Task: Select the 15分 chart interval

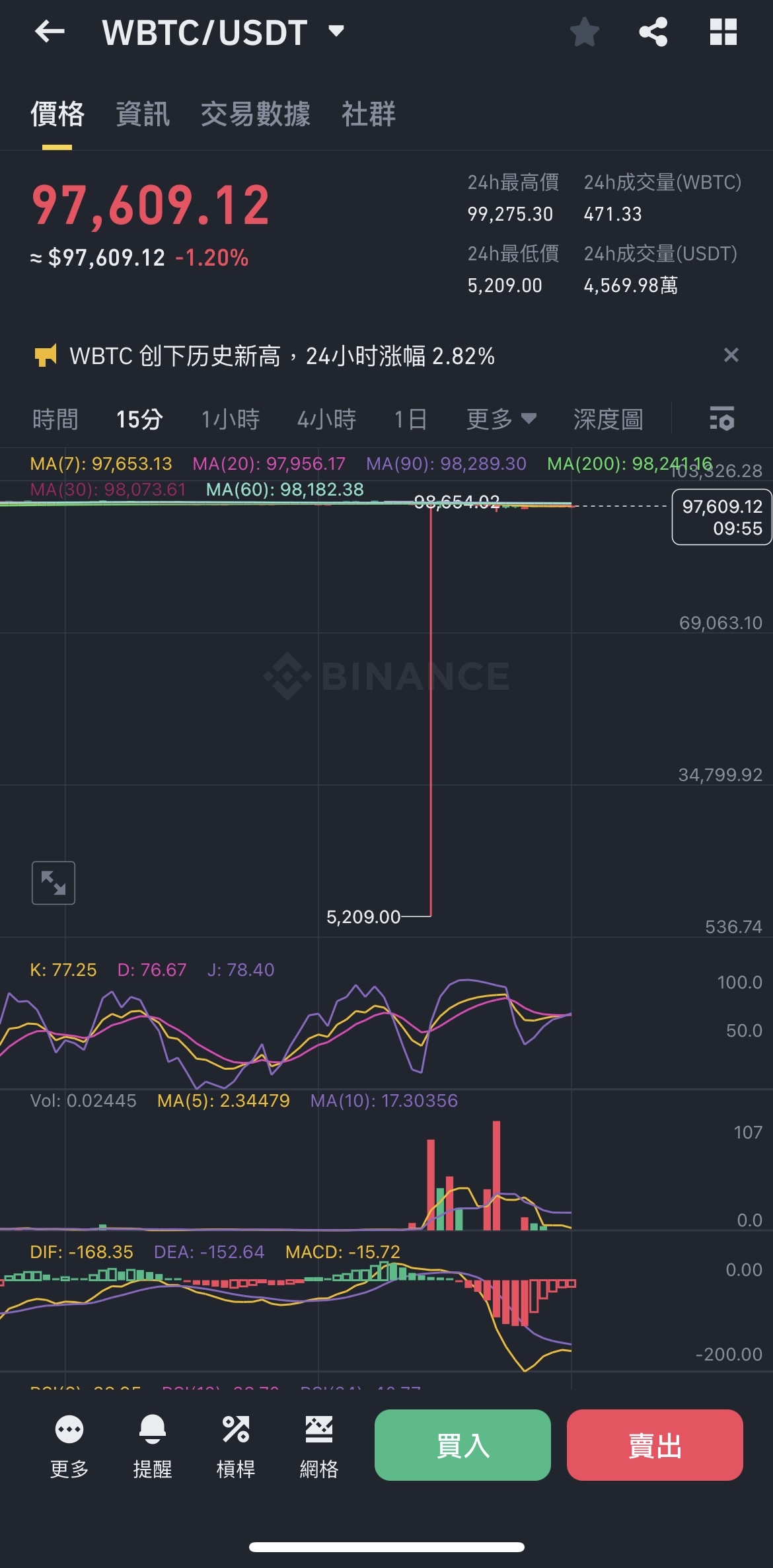Action: click(x=139, y=419)
